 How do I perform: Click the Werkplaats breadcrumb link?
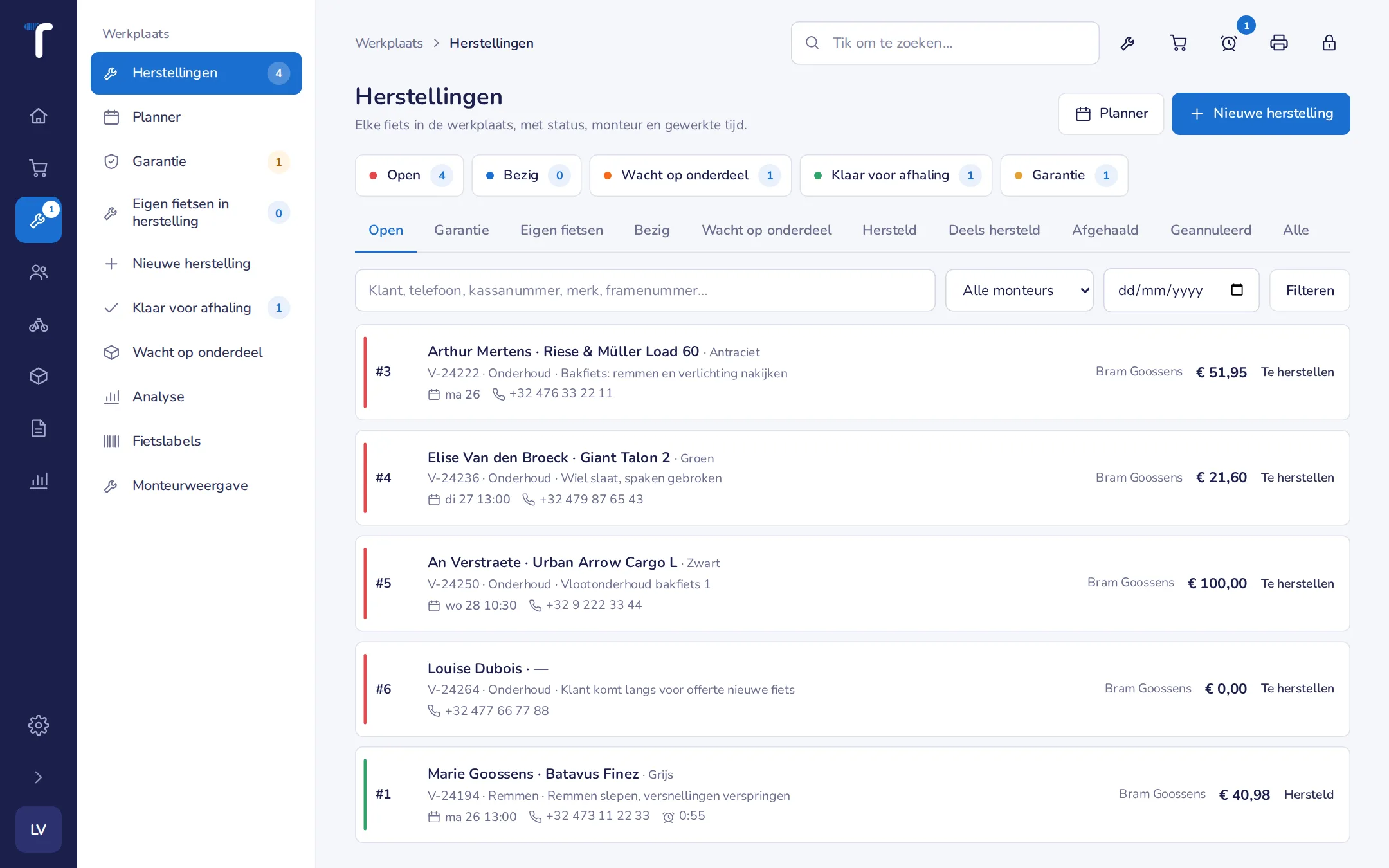389,43
